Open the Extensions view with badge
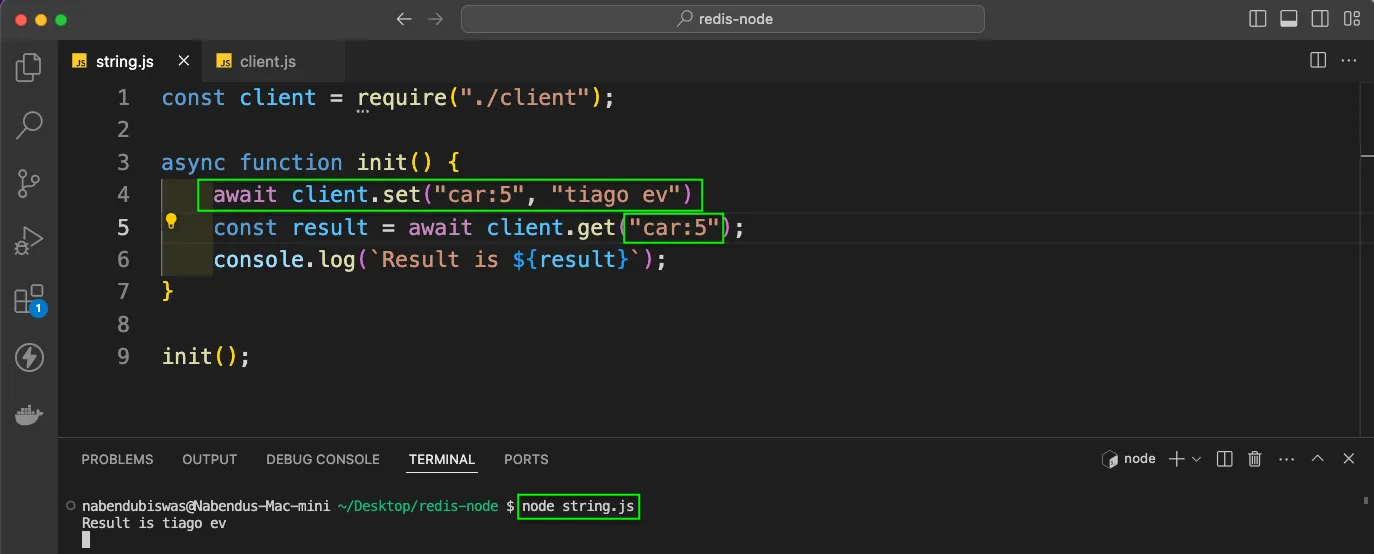This screenshot has height=554, width=1374. click(29, 300)
